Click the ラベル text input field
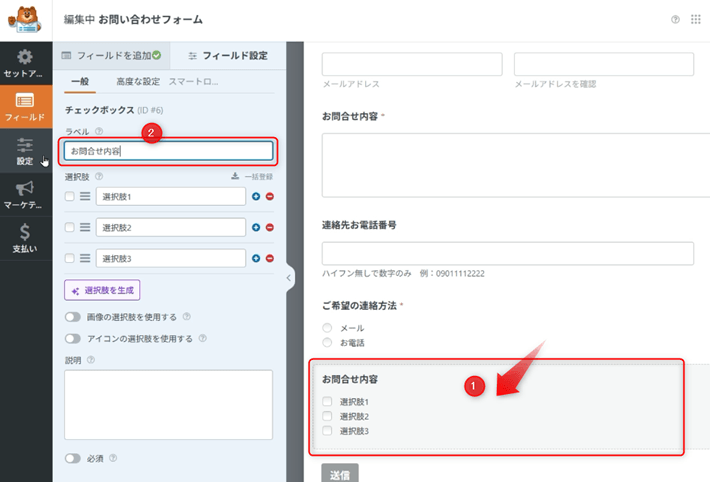The height and width of the screenshot is (482, 710). 168,151
